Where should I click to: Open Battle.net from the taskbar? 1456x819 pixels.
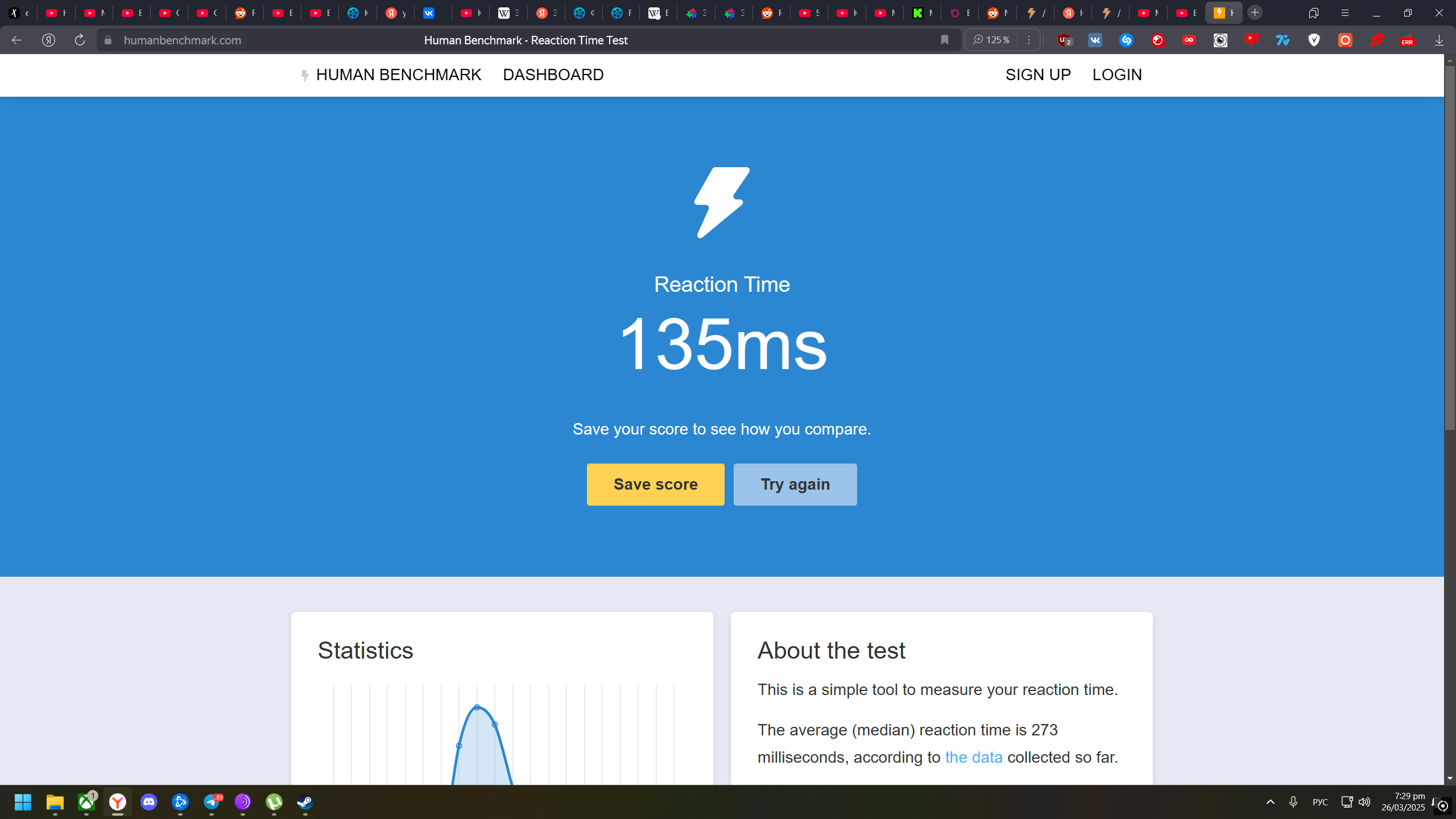pos(180,802)
